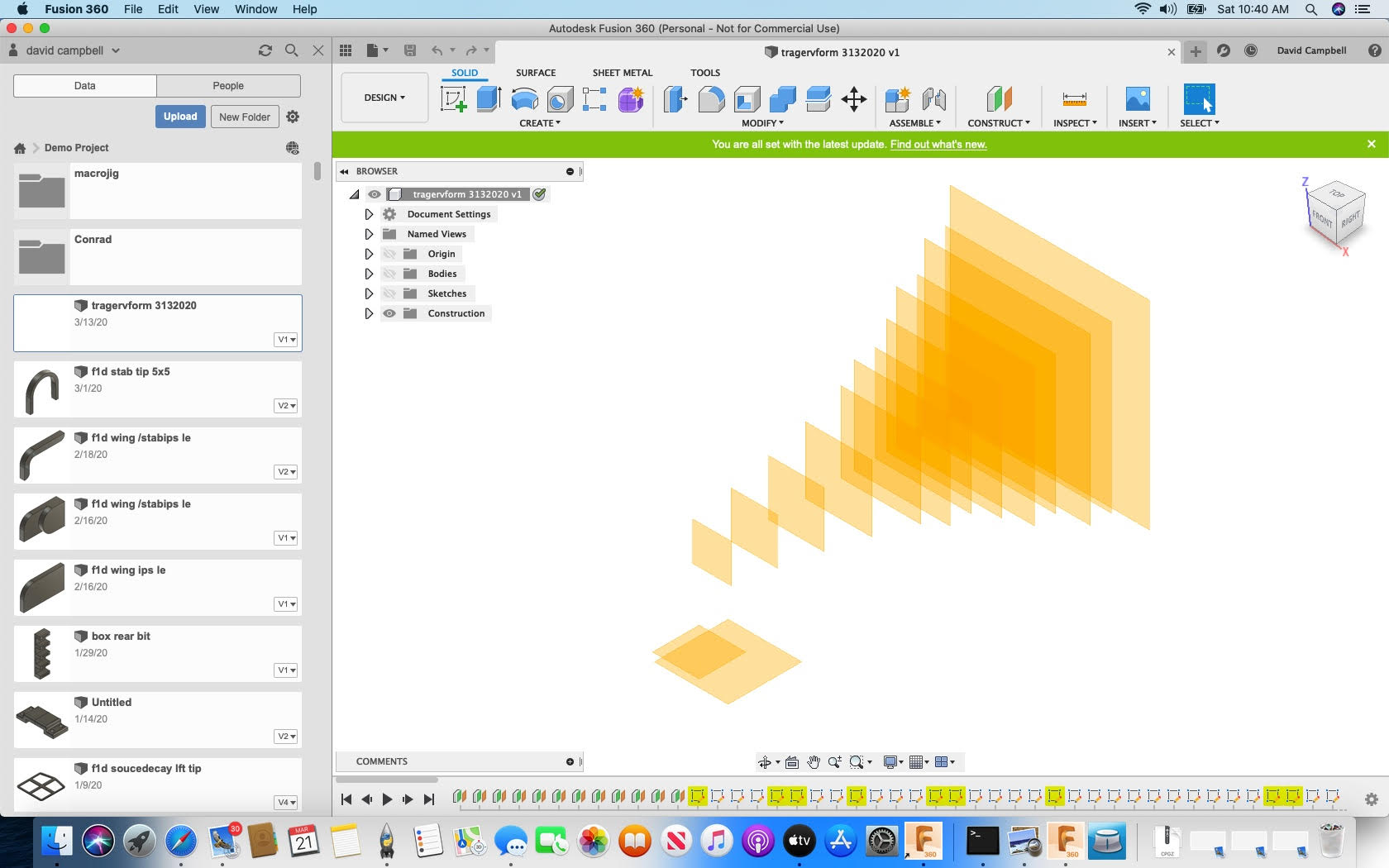Click the Move/Copy arrows icon
The height and width of the screenshot is (868, 1389).
(x=853, y=99)
